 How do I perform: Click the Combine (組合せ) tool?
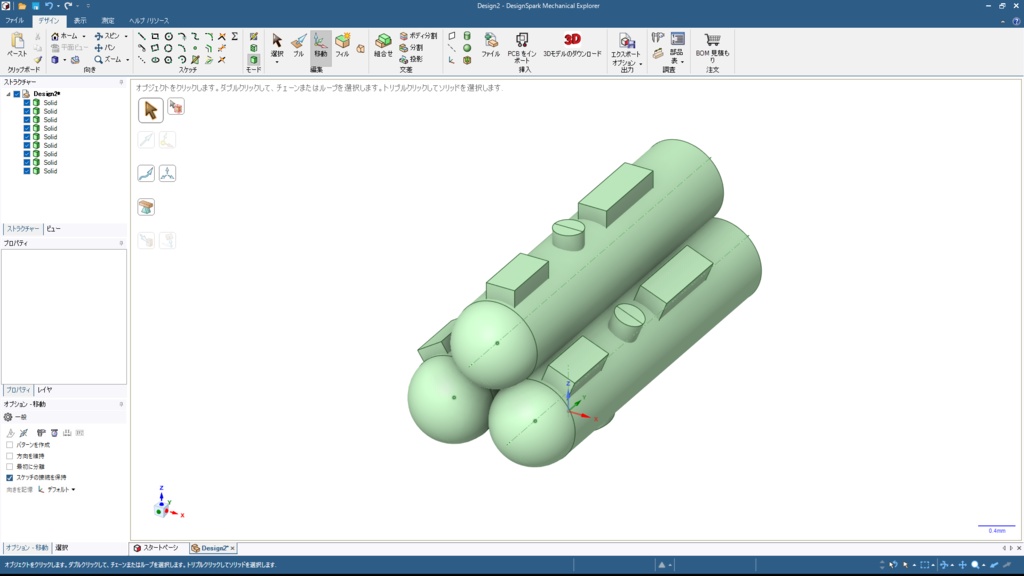(x=383, y=45)
